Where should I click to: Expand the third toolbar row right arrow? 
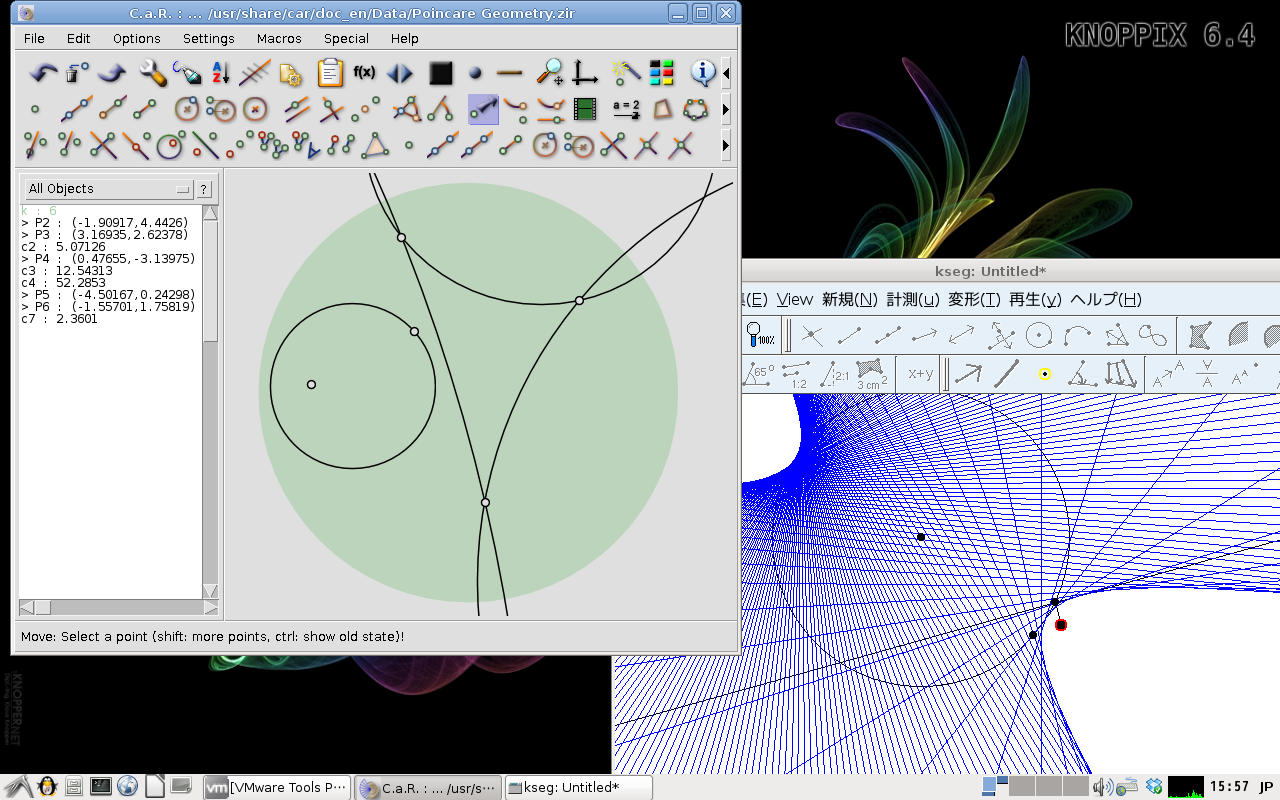click(x=726, y=145)
